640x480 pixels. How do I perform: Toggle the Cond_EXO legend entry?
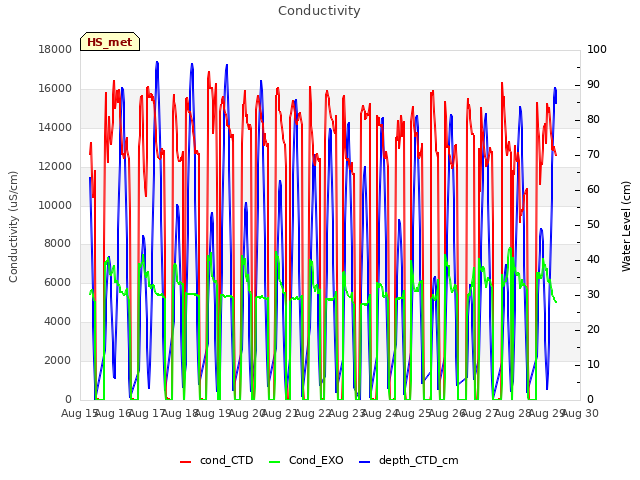[x=307, y=460]
